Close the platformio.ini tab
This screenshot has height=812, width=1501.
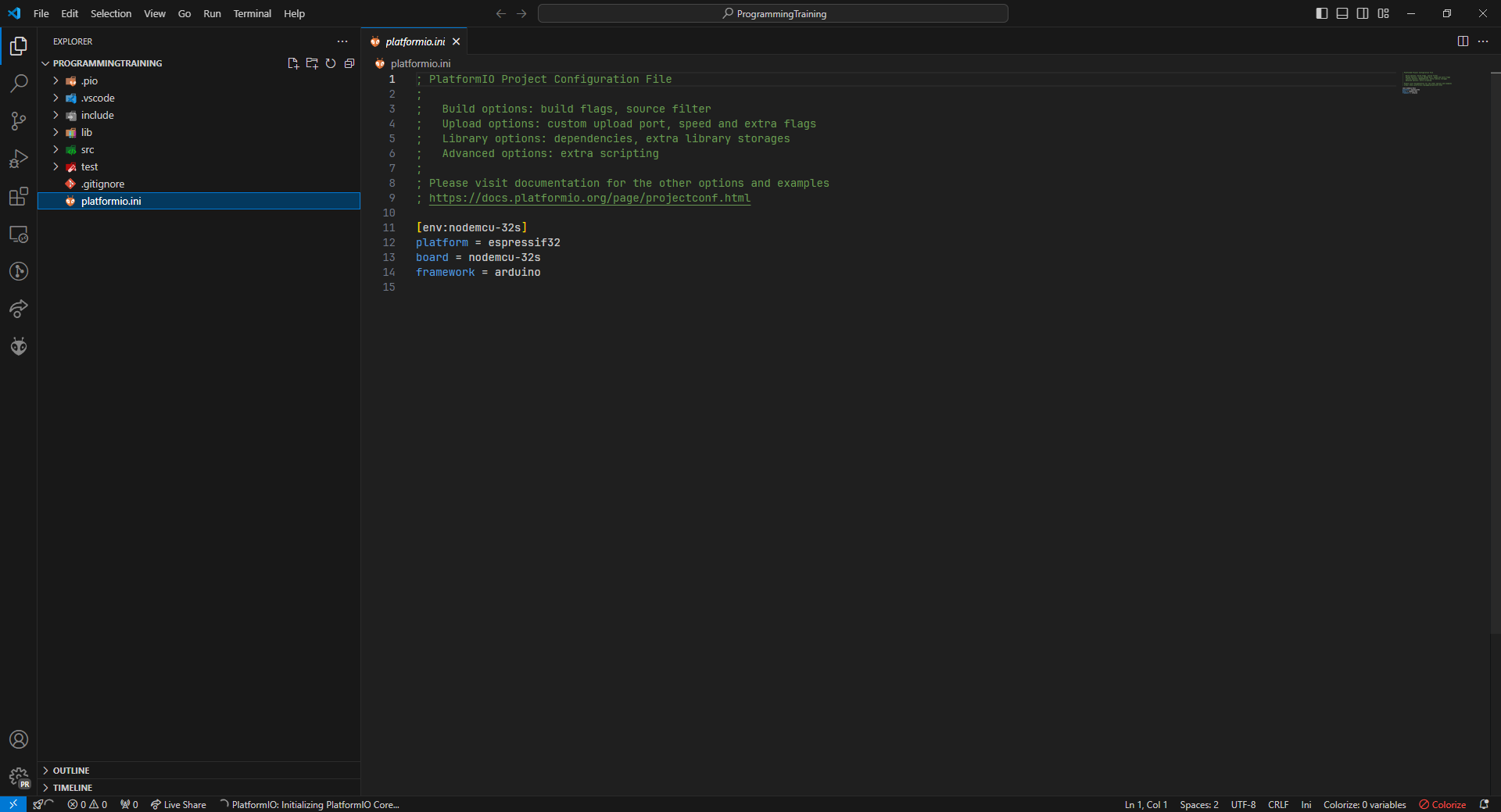tap(456, 41)
